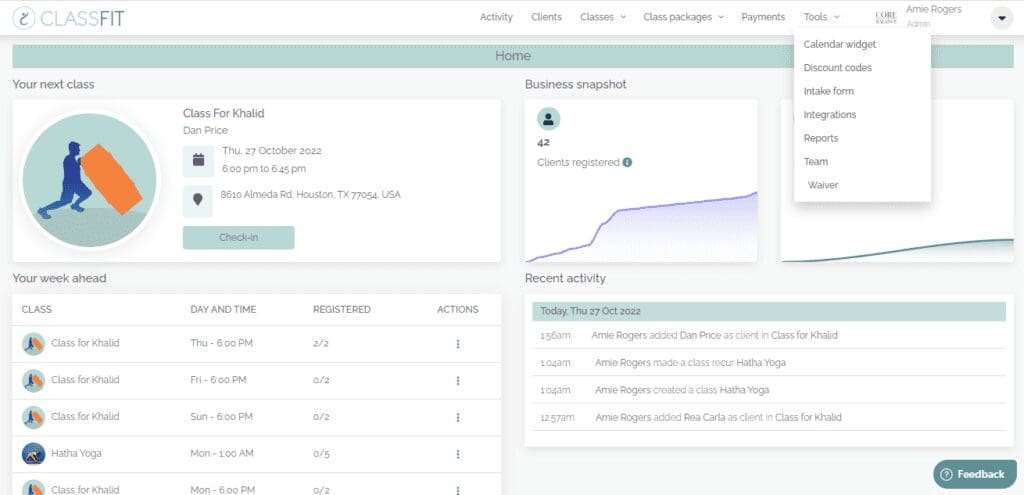Viewport: 1024px width, 495px height.
Task: Click the Core Balance business logo
Action: (x=885, y=17)
